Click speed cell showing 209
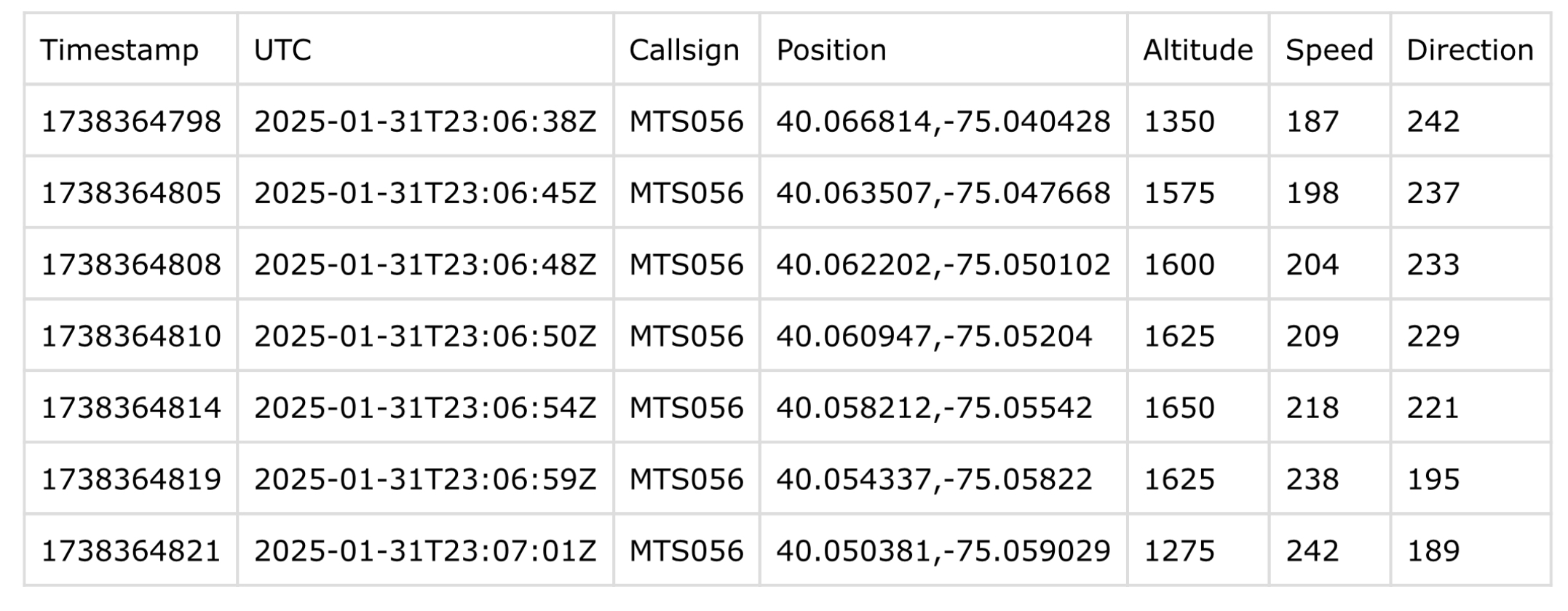Viewport: 1568px width, 611px height. pos(1312,336)
